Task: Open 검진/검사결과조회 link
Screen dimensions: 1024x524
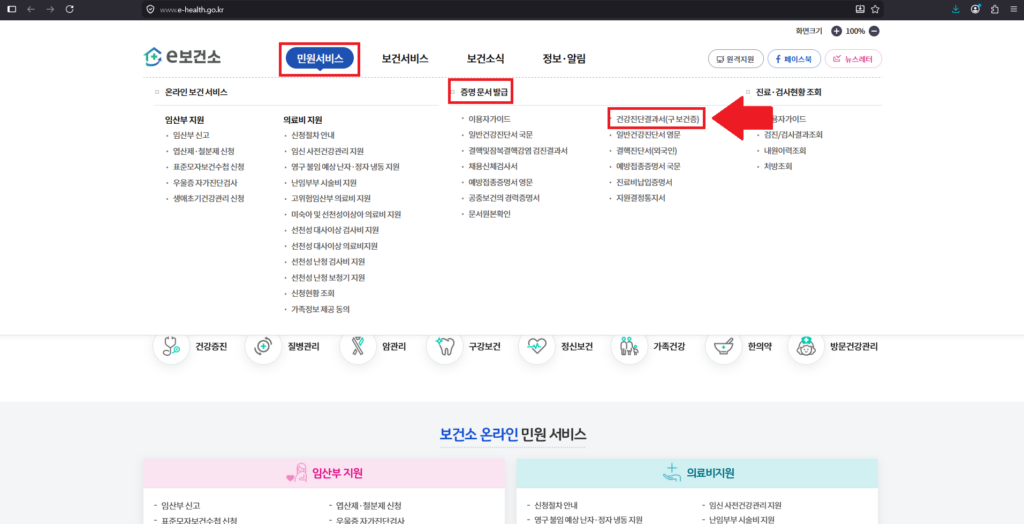Action: pos(793,135)
